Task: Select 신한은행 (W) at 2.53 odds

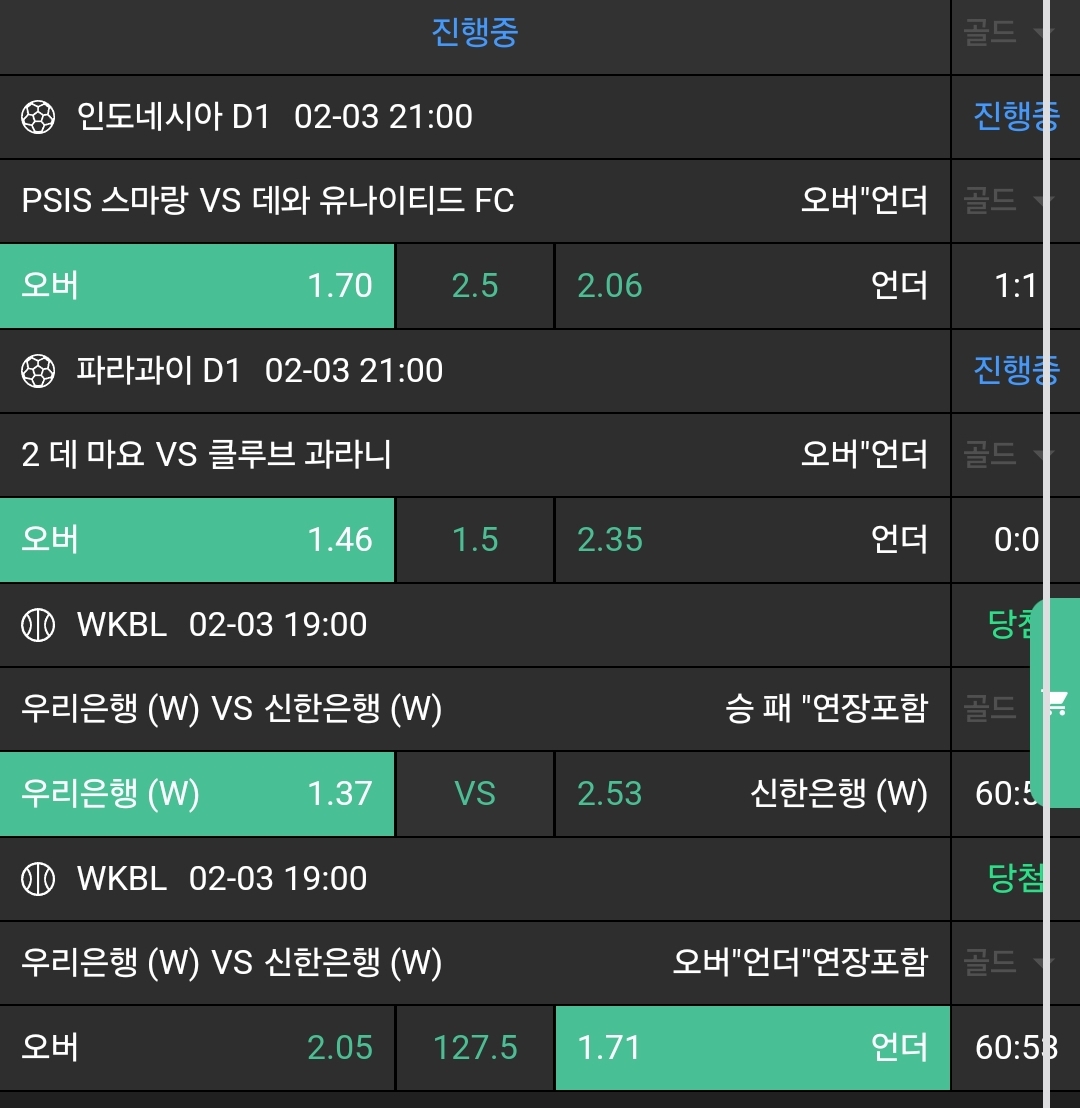Action: 752,794
